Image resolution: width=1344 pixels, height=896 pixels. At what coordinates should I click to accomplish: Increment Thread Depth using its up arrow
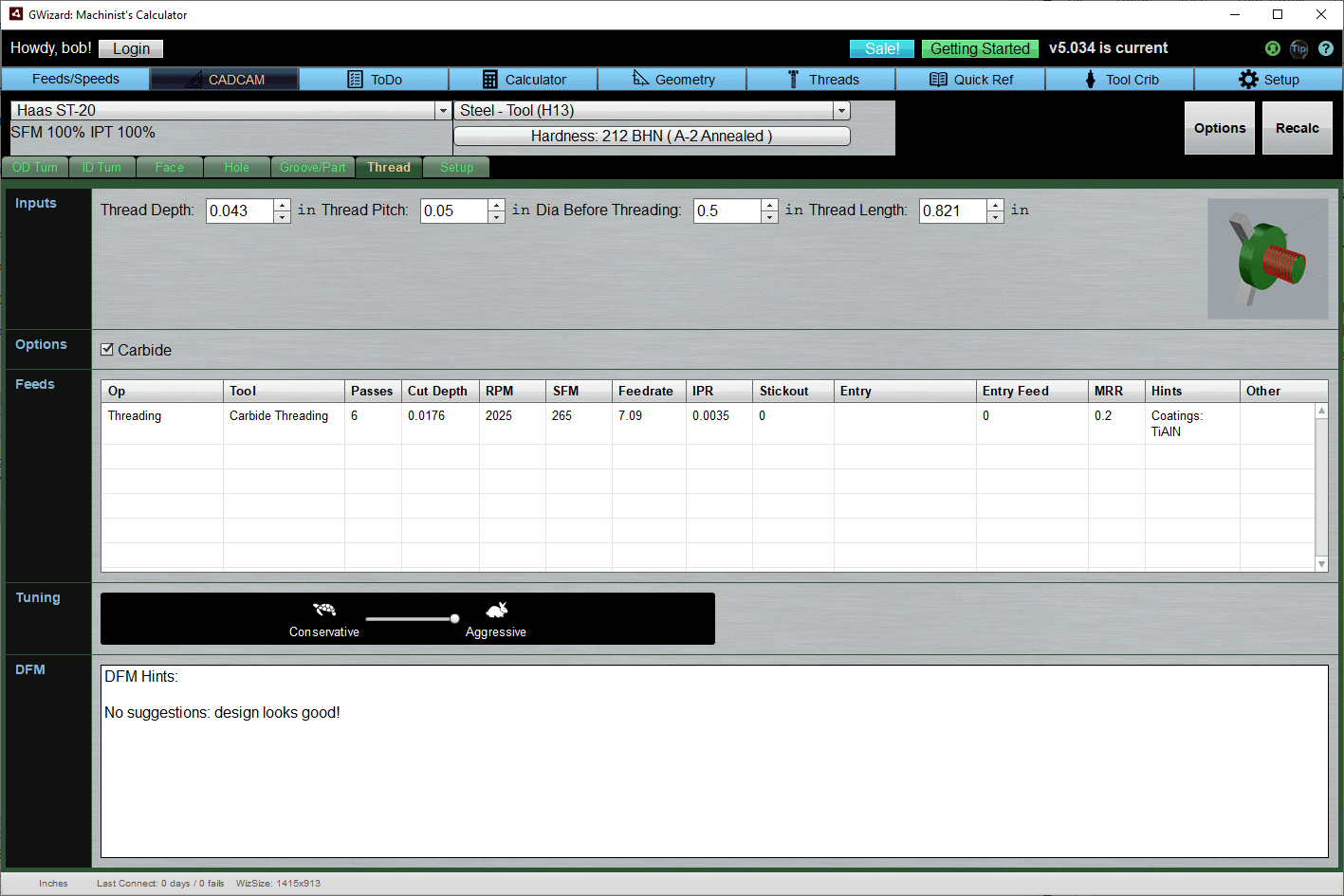point(282,205)
